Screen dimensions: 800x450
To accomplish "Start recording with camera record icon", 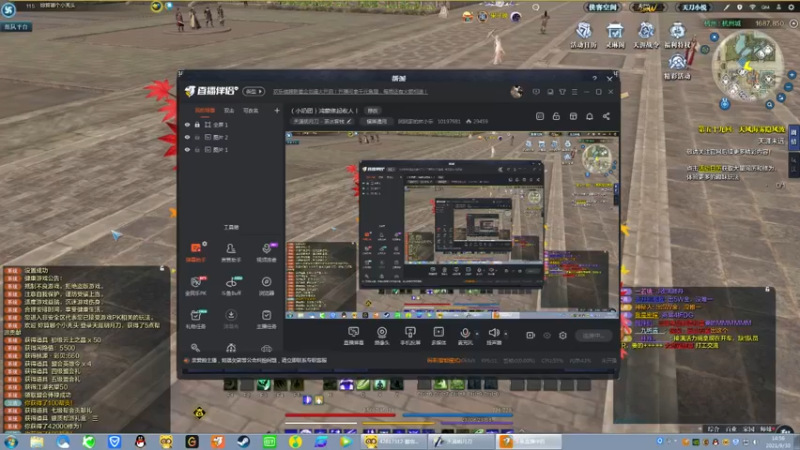I will click(x=531, y=335).
